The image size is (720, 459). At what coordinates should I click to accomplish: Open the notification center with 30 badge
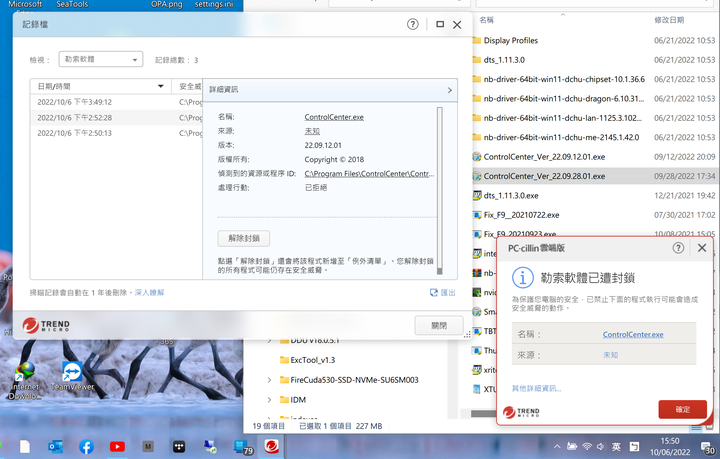click(709, 448)
